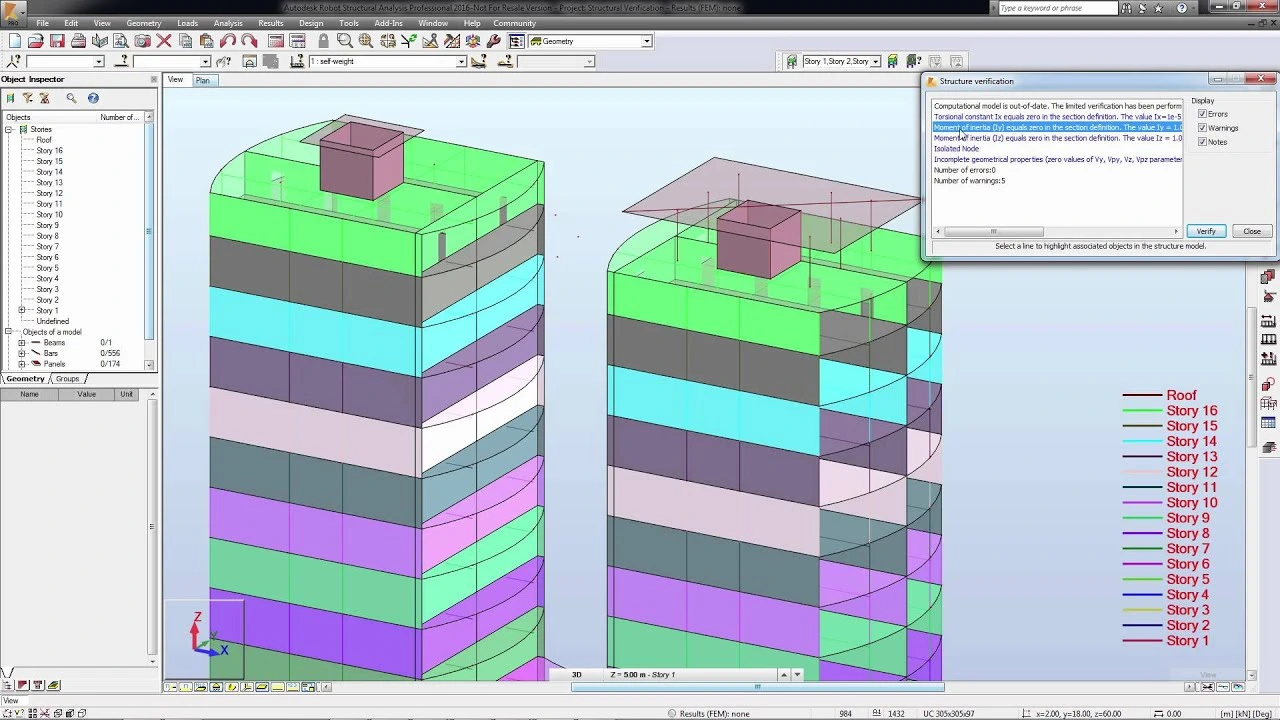Open the bar selection dropdown

(204, 61)
